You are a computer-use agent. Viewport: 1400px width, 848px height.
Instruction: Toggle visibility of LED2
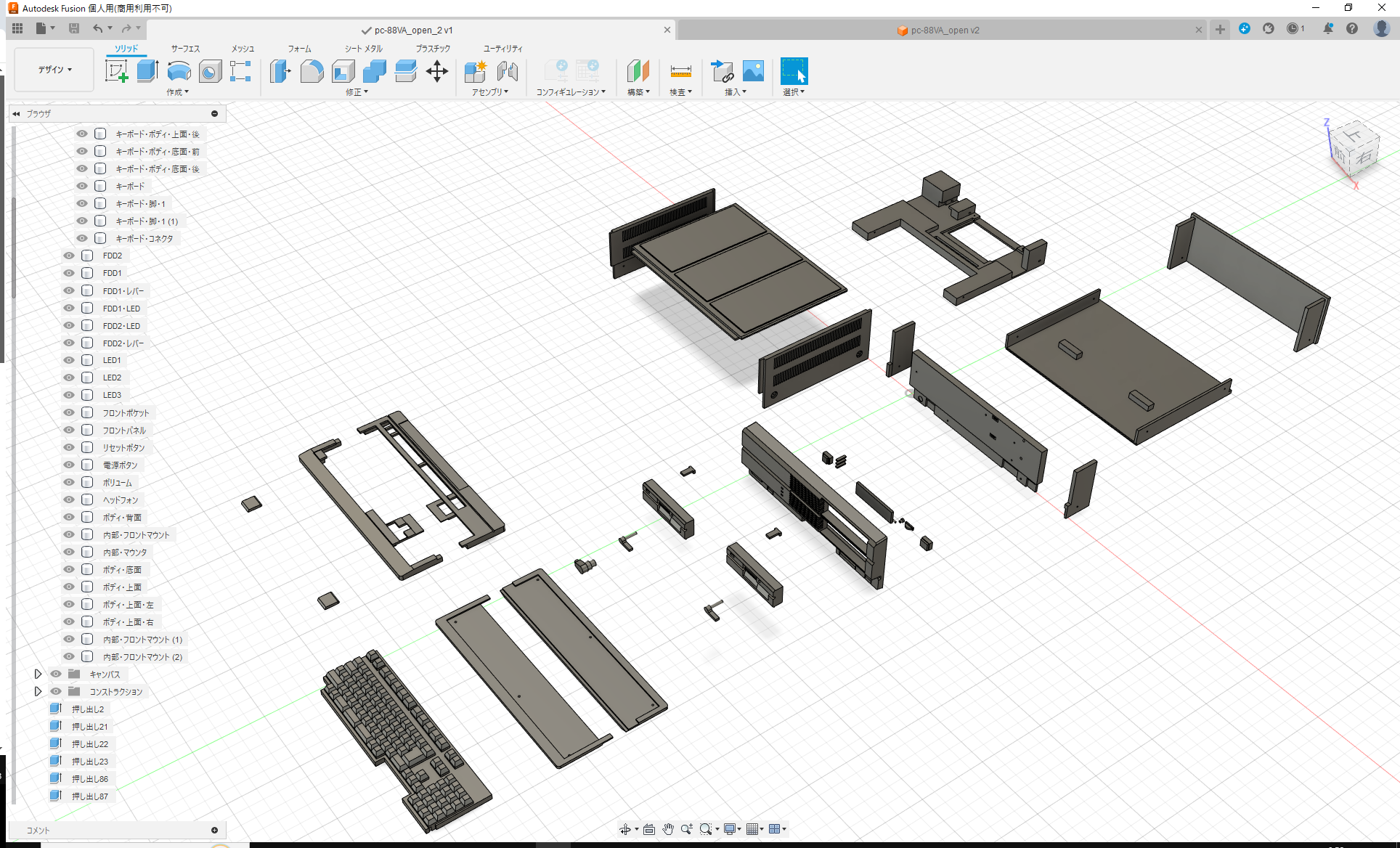click(68, 377)
